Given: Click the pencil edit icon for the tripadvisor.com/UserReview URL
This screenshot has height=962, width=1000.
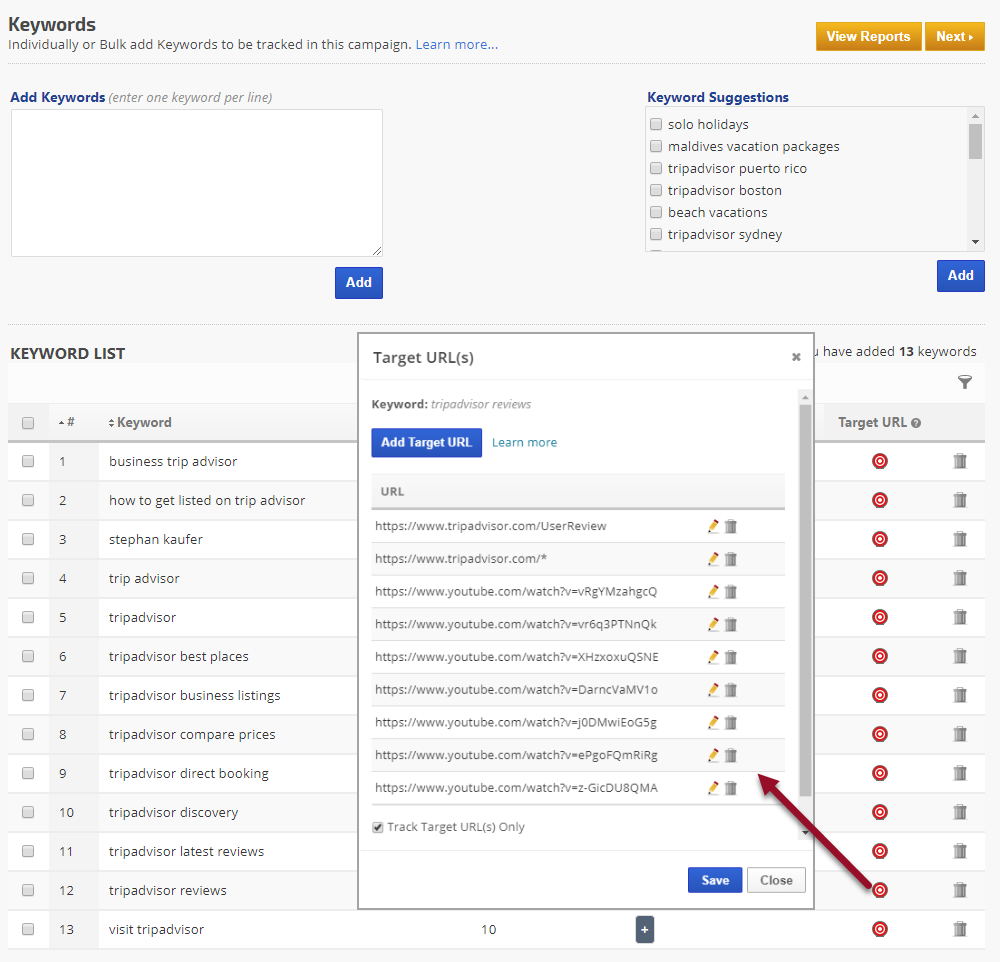Looking at the screenshot, I should pos(713,526).
